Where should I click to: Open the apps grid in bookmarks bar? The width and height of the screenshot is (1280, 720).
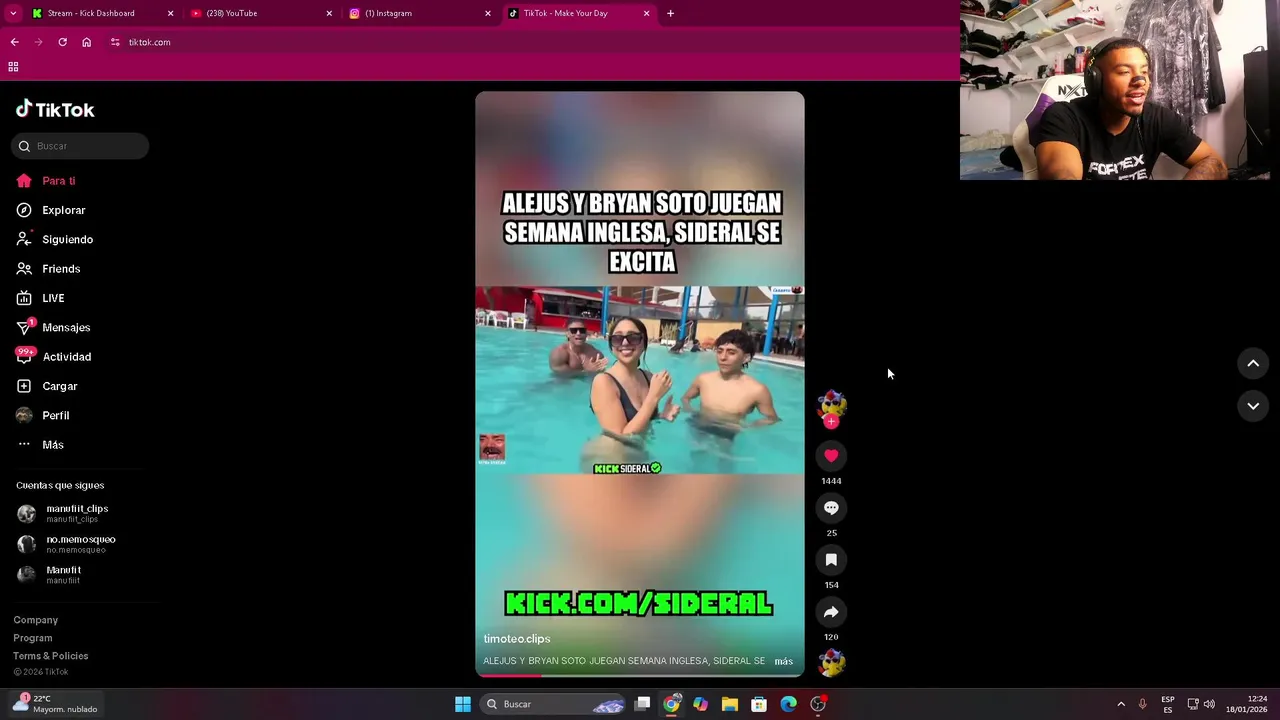(13, 67)
